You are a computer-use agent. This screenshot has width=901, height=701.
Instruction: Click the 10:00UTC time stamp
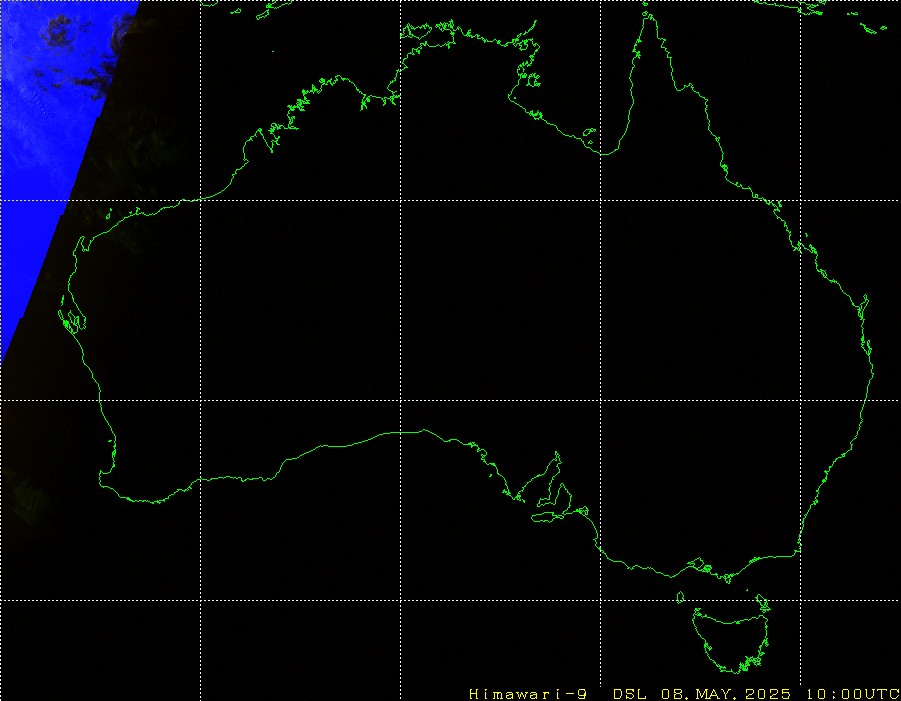[x=853, y=694]
